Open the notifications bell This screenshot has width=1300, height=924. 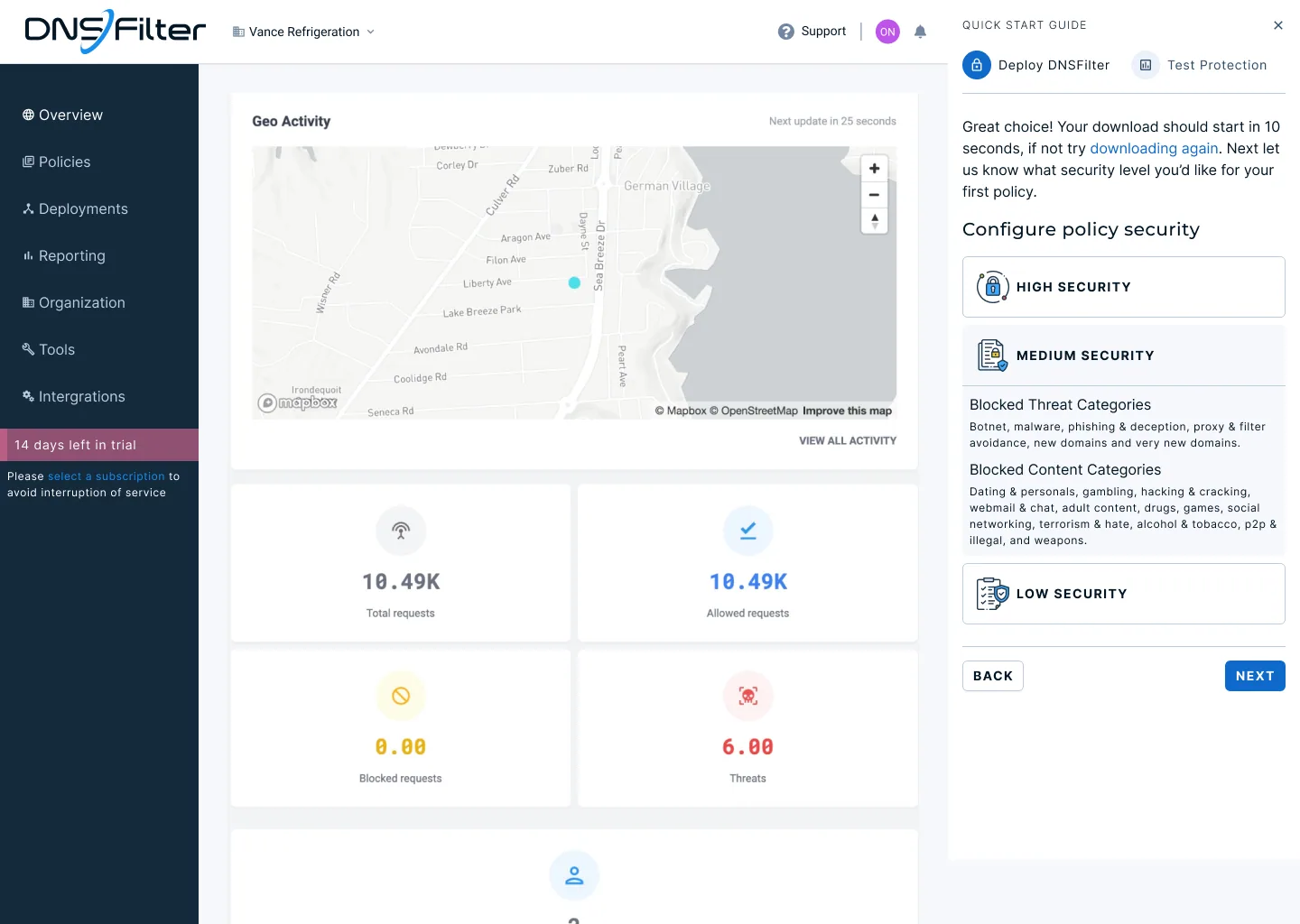click(x=920, y=32)
